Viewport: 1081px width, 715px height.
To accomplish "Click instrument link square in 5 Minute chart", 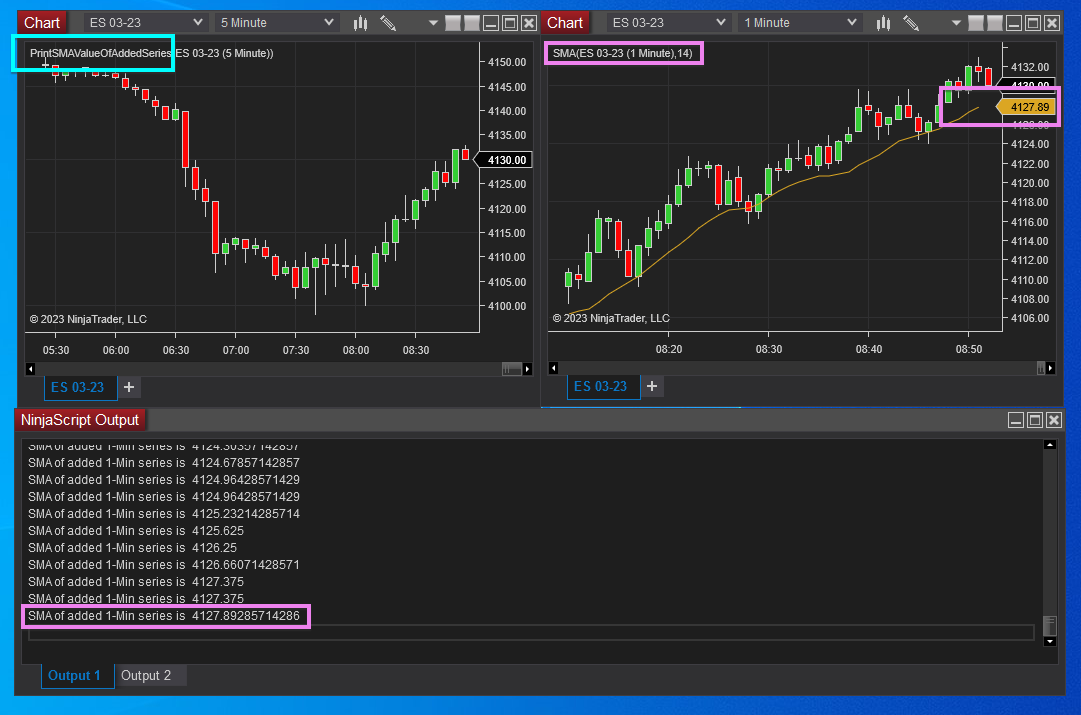I will (x=453, y=23).
